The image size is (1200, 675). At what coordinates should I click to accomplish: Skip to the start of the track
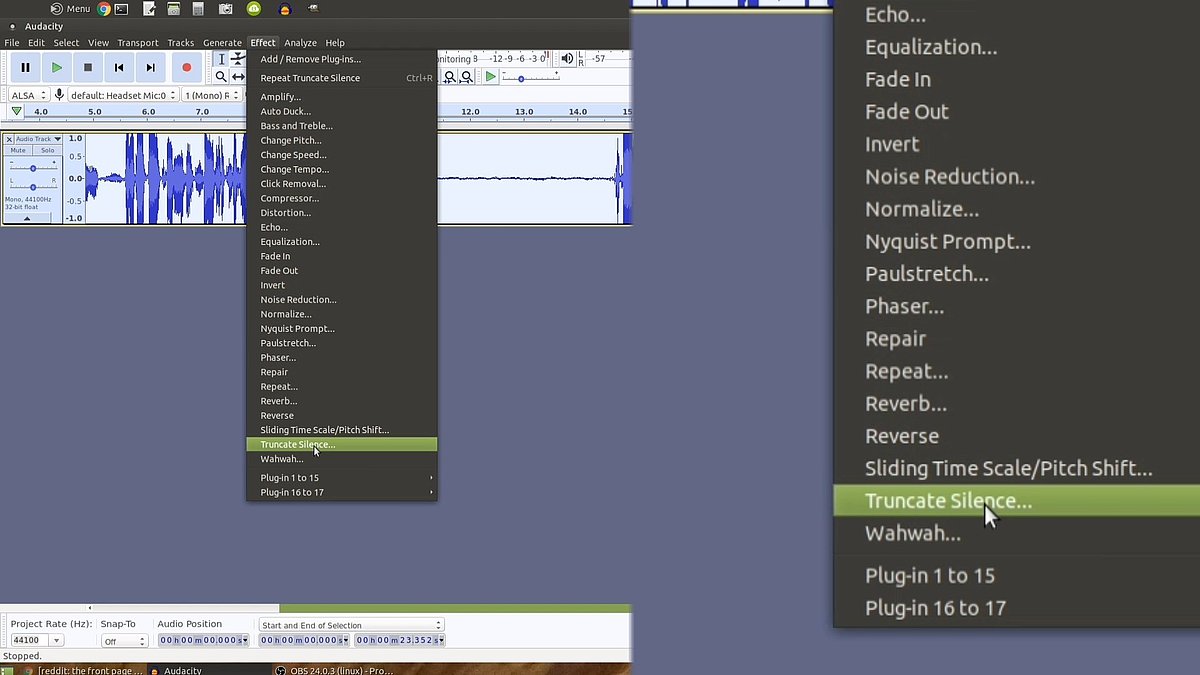[119, 67]
